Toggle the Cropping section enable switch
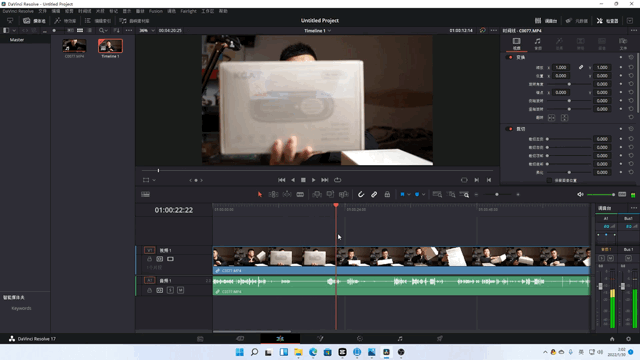The image size is (640, 360). coord(509,129)
